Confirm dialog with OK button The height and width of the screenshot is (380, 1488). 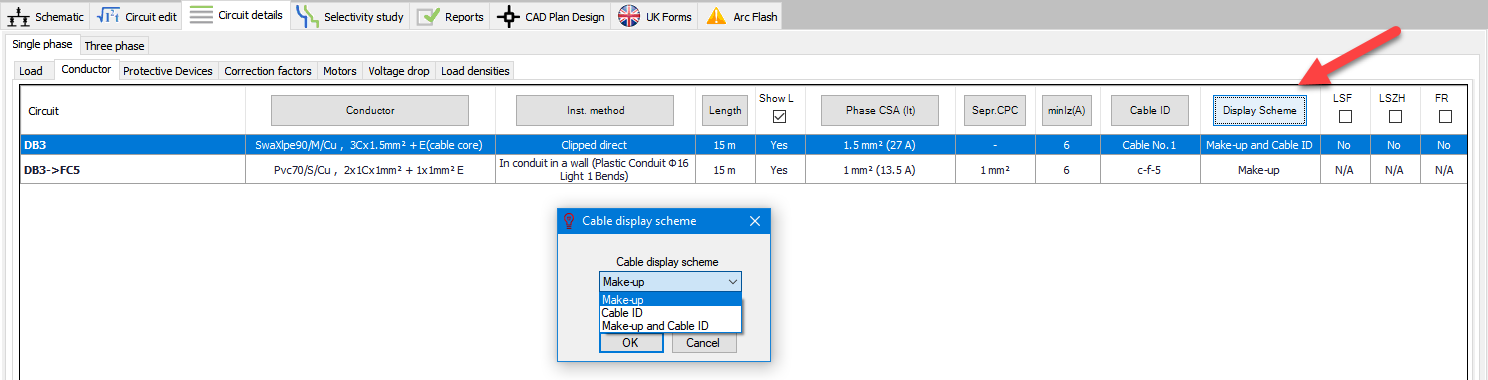point(631,343)
